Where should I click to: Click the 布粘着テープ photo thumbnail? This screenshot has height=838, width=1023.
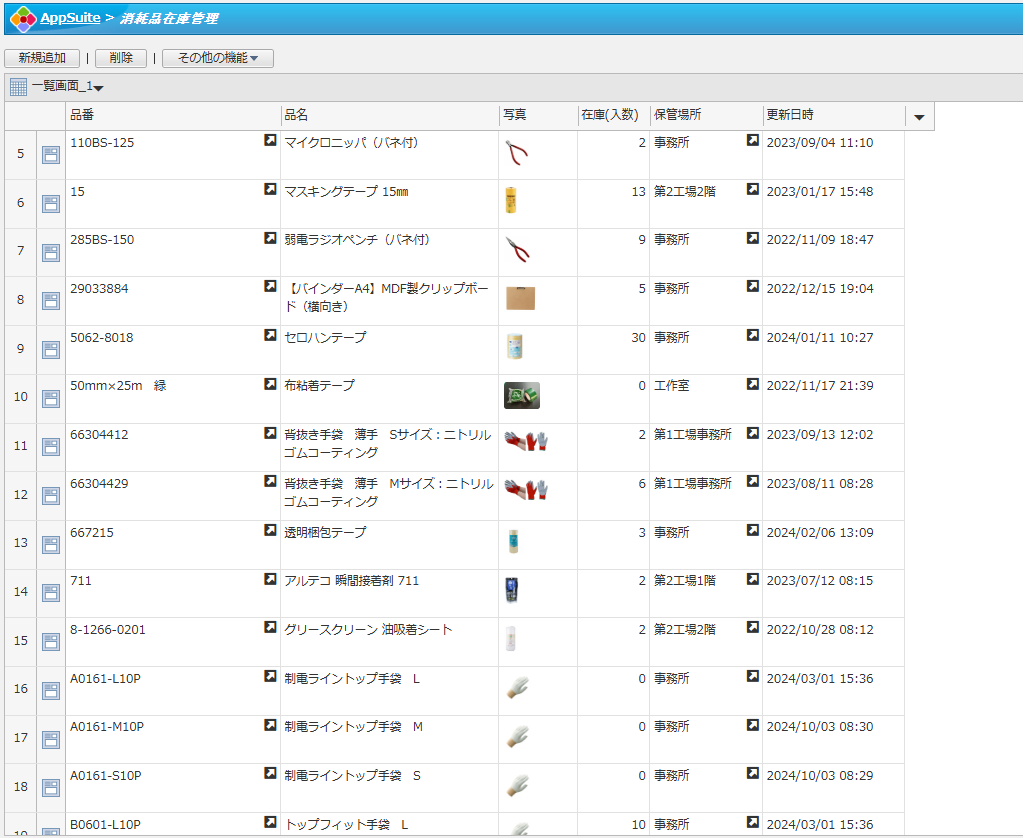[522, 396]
